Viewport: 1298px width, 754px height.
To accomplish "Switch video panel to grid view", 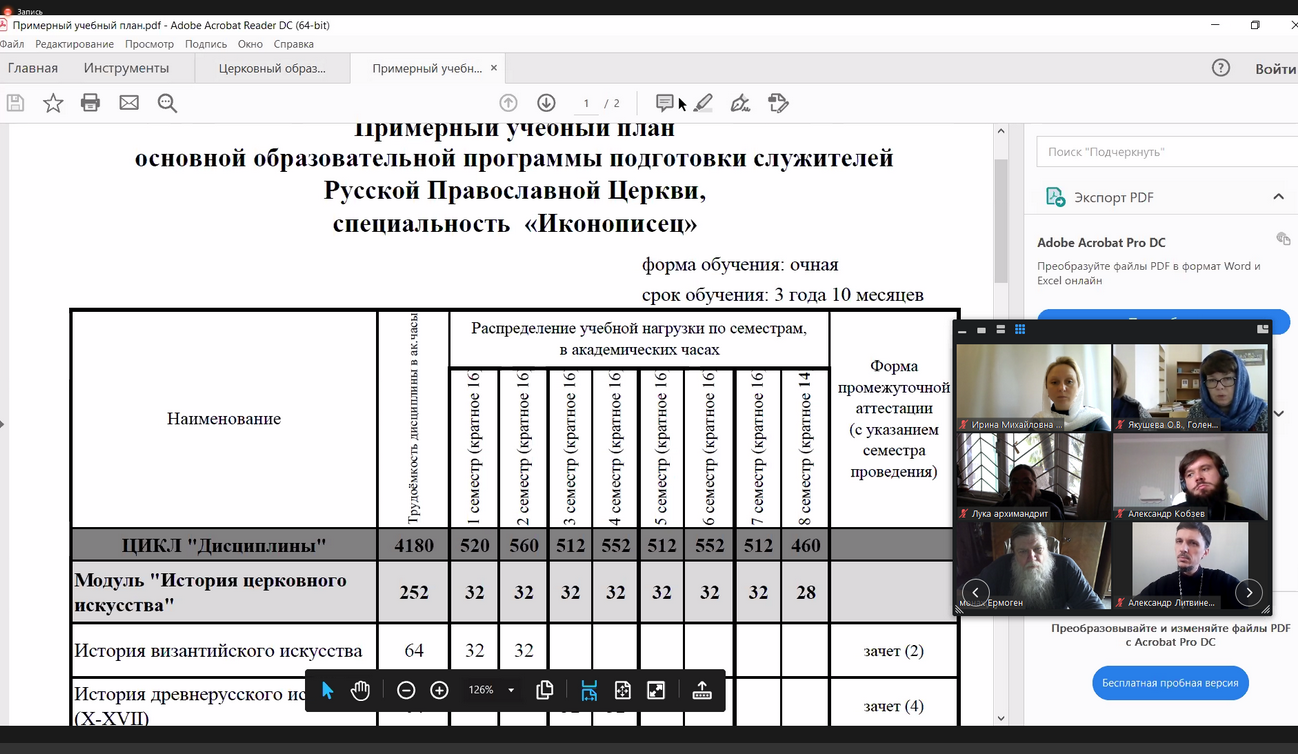I will 1020,329.
